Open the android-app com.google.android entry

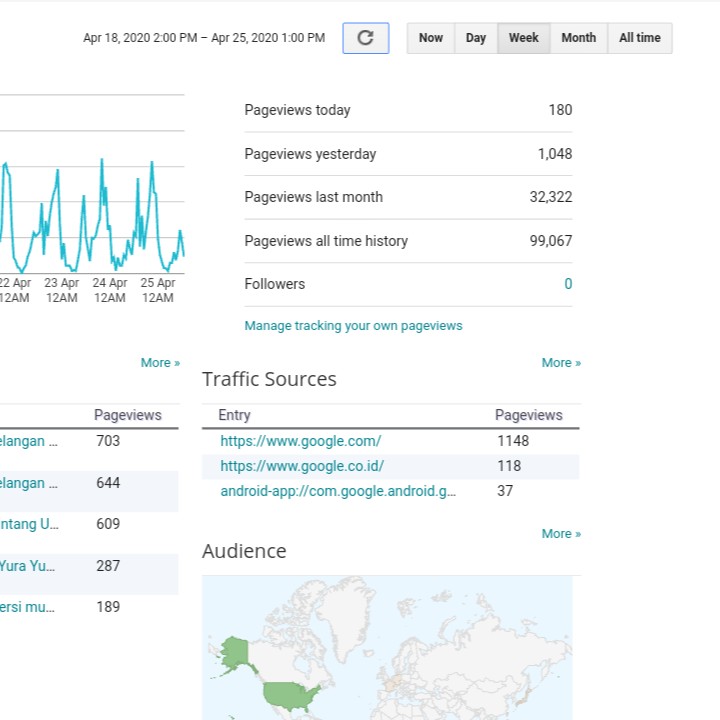pyautogui.click(x=337, y=491)
